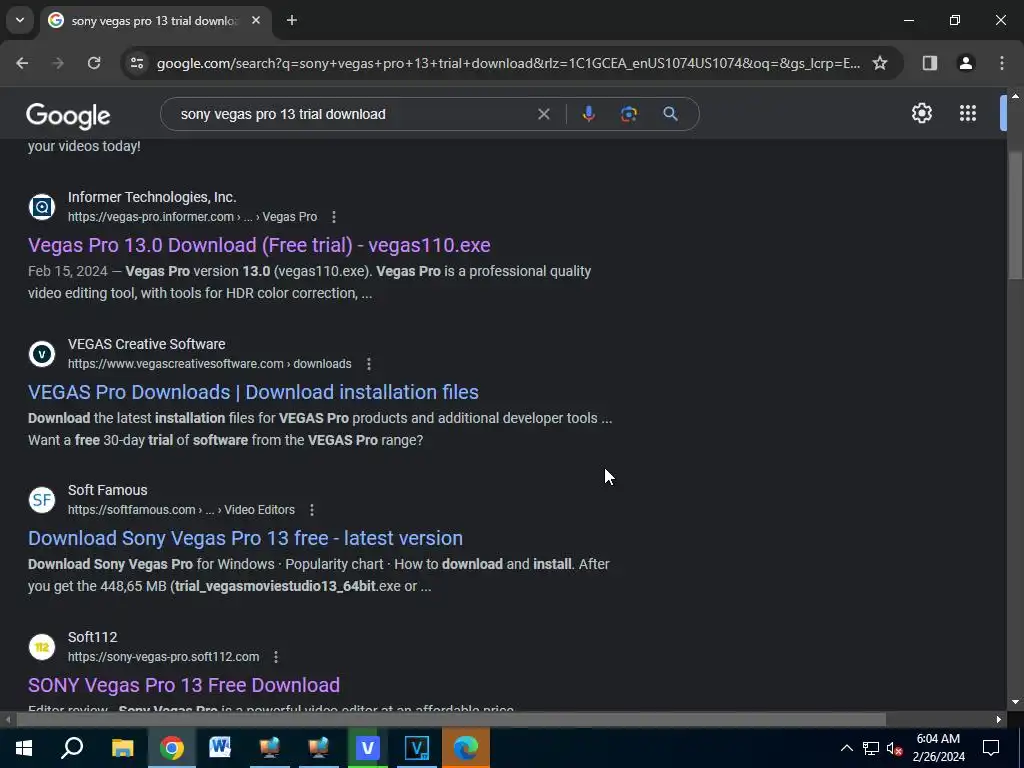The height and width of the screenshot is (768, 1024).
Task: Close the sony vegas pro tab
Action: (256, 20)
